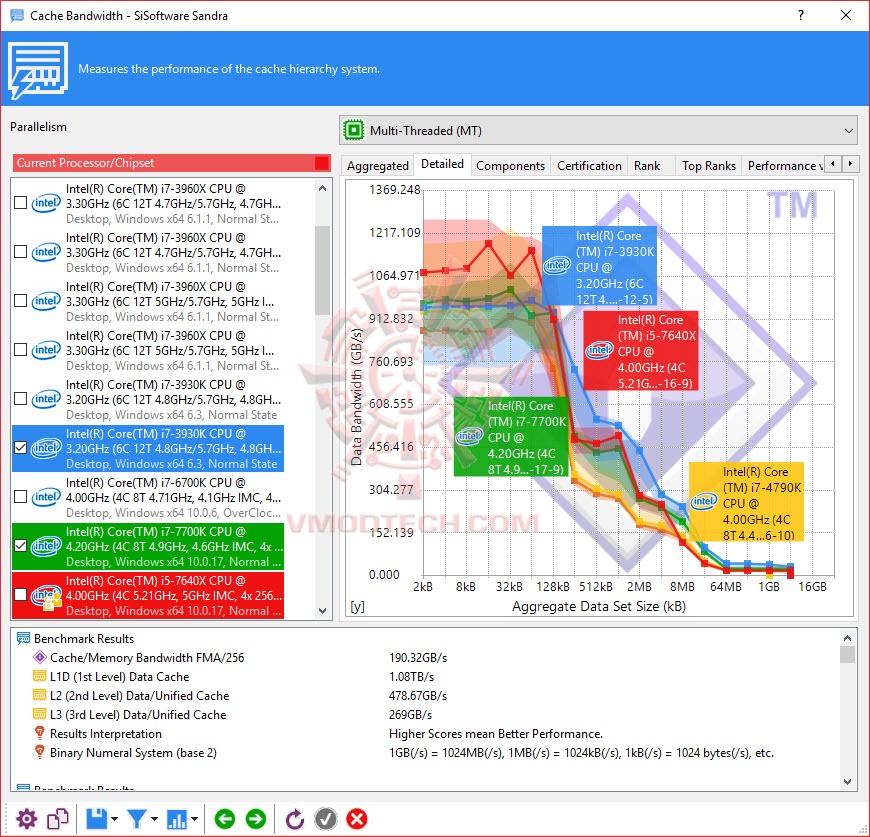Check the first i7-3960X 4.7GHz entry
This screenshot has height=837, width=870.
pyautogui.click(x=21, y=202)
